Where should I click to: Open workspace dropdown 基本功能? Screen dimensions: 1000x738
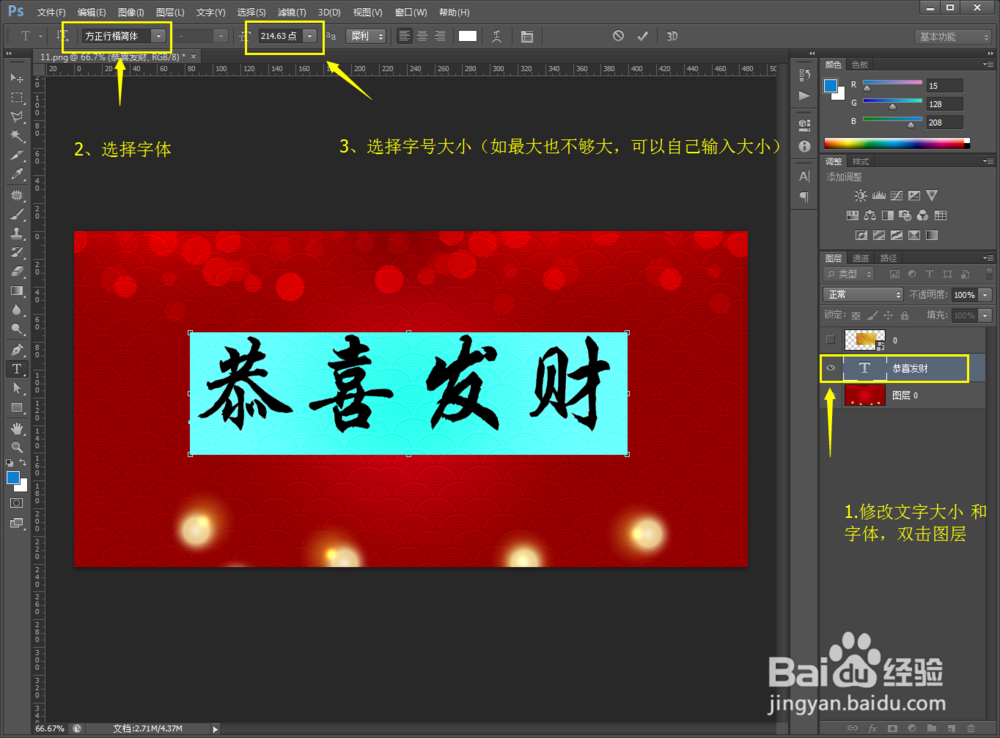[952, 37]
